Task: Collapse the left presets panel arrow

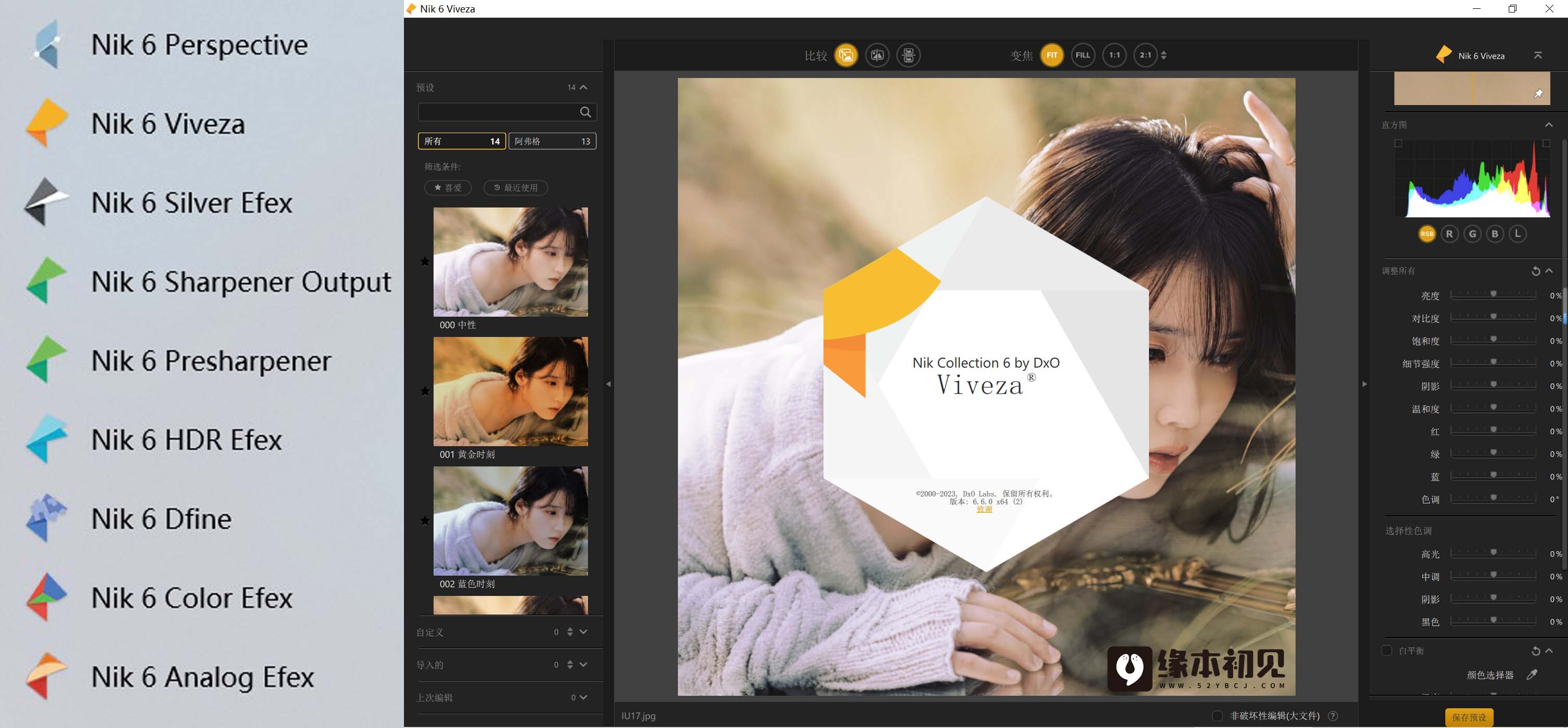Action: tap(608, 384)
